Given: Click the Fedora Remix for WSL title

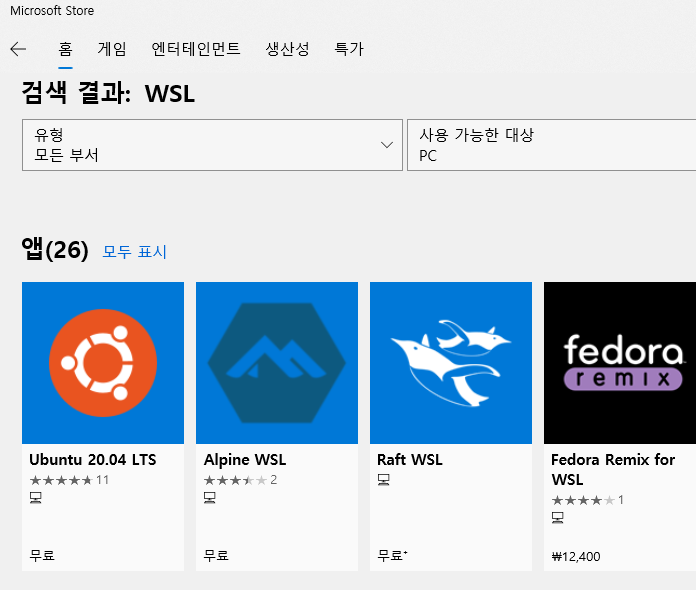Looking at the screenshot, I should pos(613,470).
